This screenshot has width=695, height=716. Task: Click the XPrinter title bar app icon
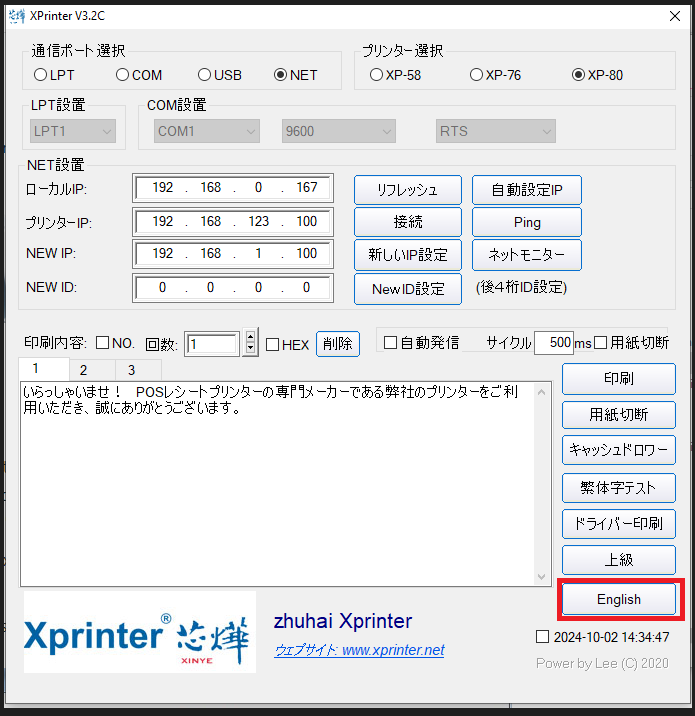pos(17,16)
